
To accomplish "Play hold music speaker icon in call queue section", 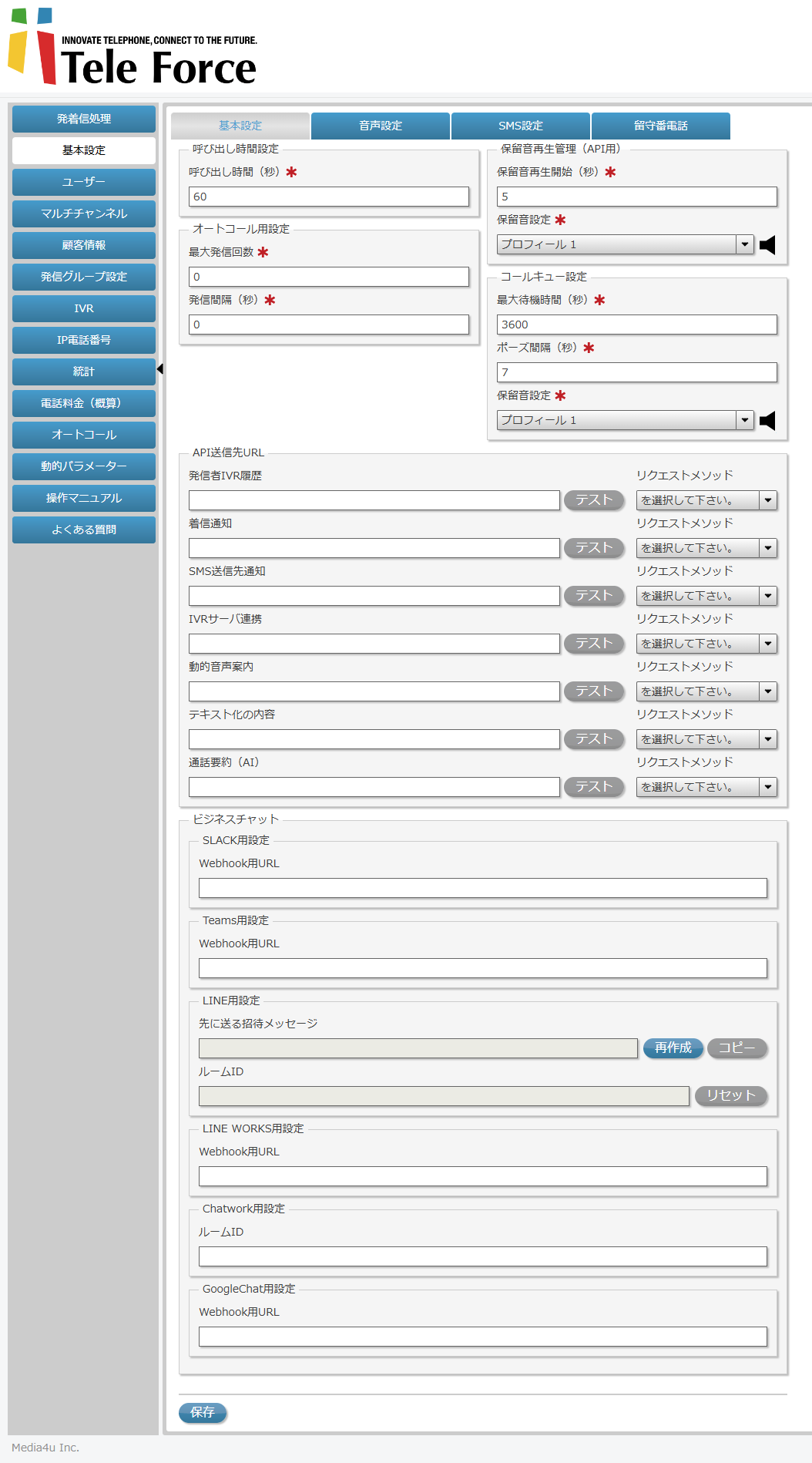I will (767, 421).
